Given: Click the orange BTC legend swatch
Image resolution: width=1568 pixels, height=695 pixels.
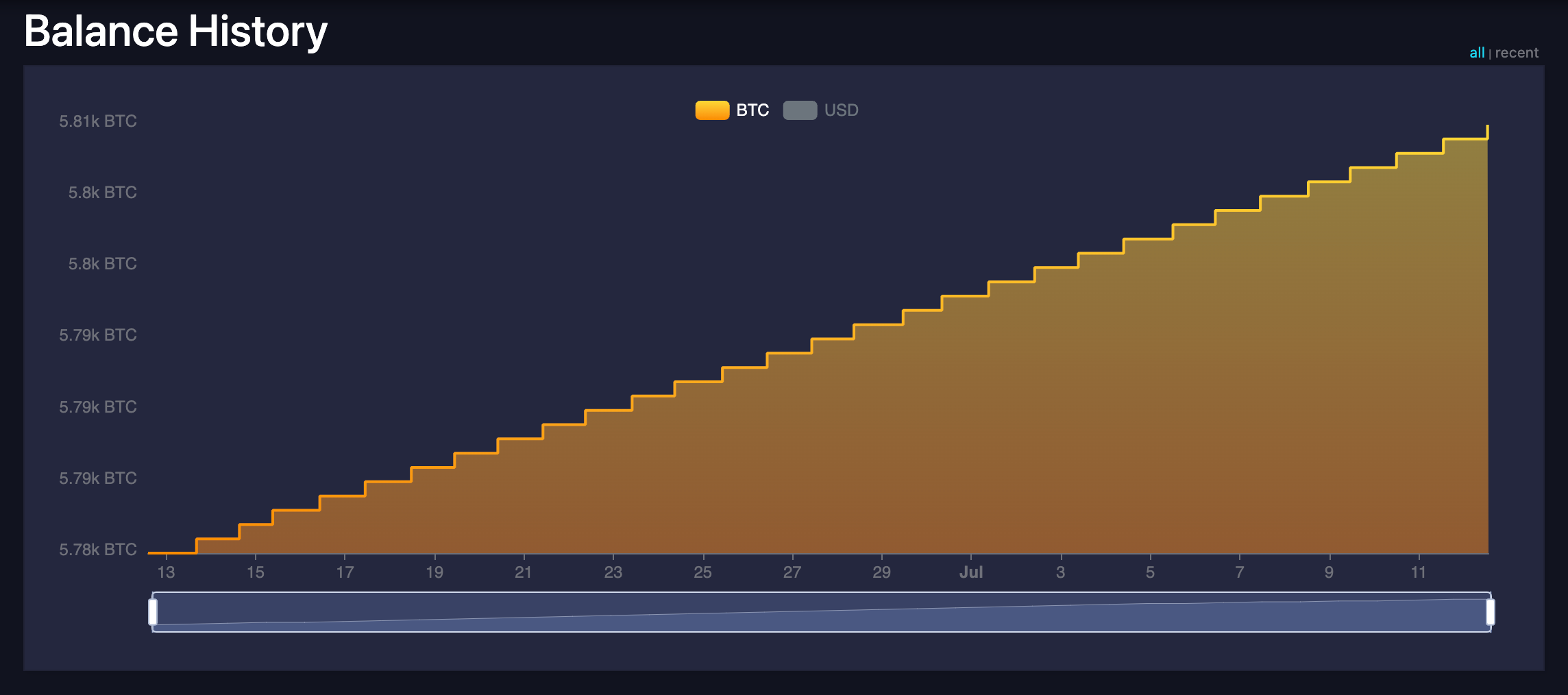Looking at the screenshot, I should 712,110.
